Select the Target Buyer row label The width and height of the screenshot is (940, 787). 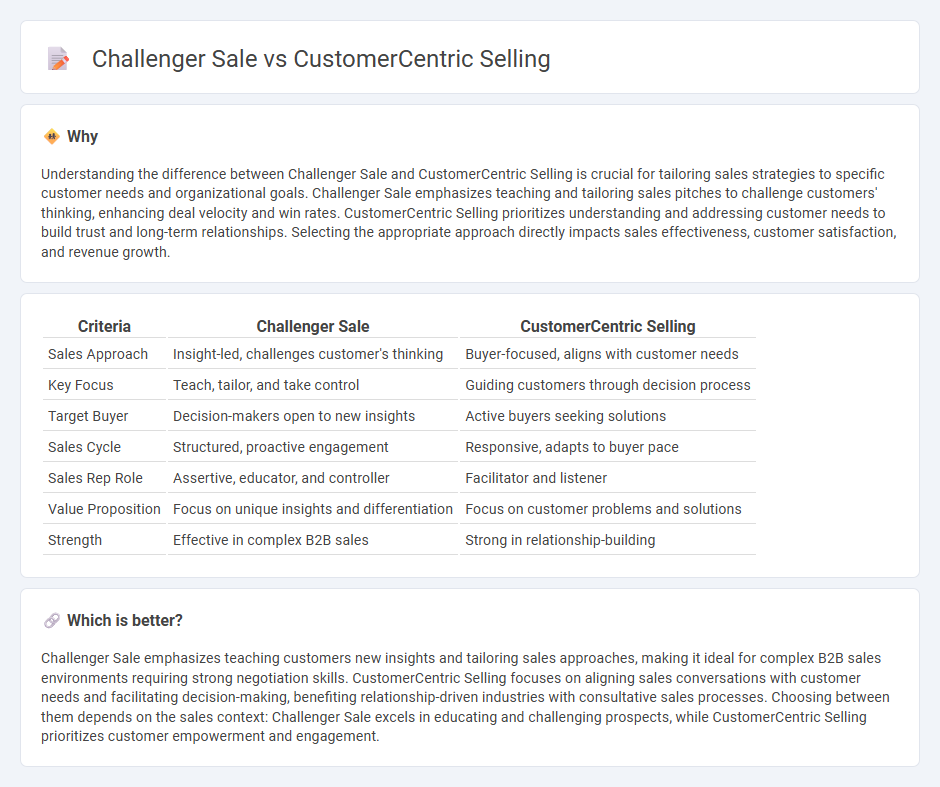click(x=88, y=416)
